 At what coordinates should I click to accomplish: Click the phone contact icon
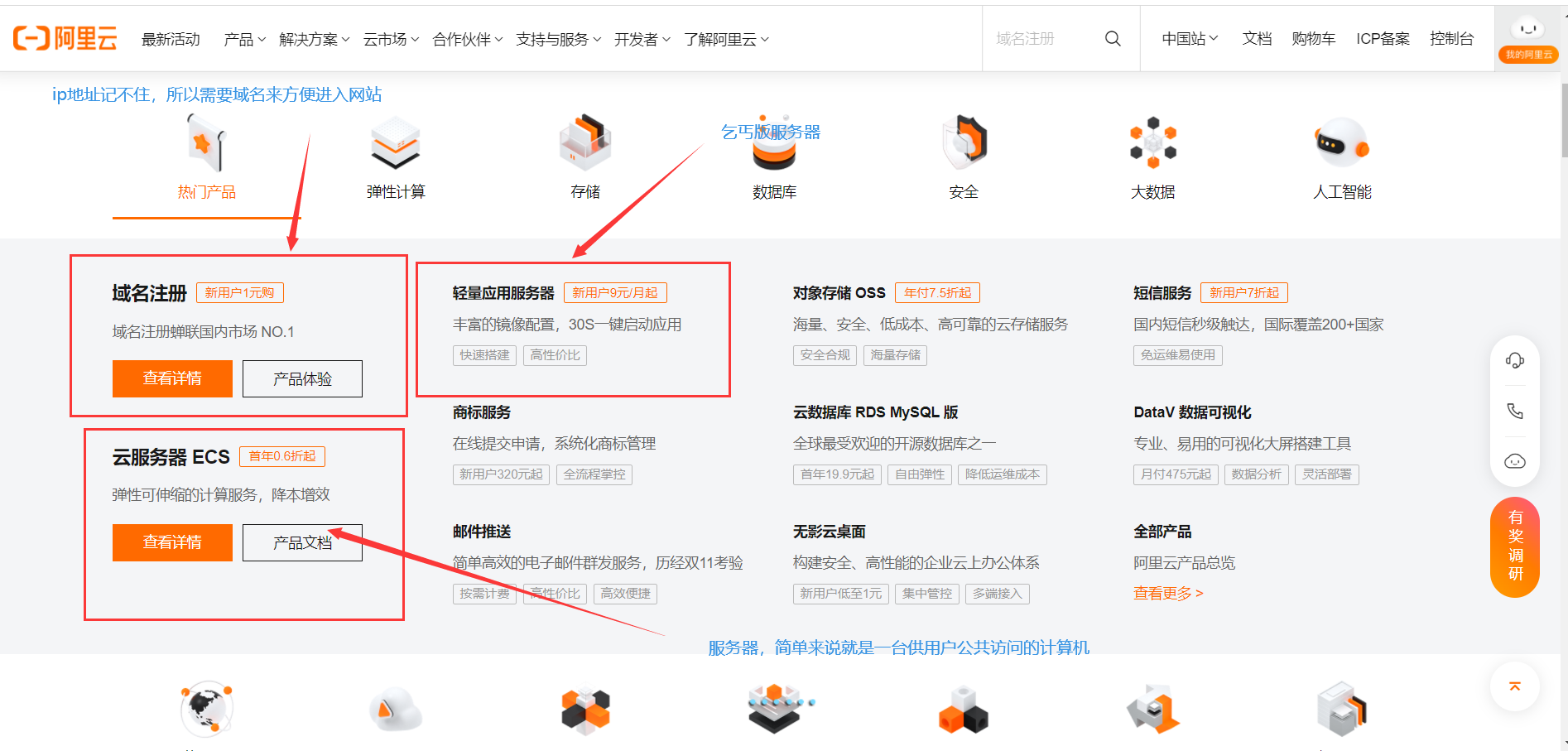coord(1515,411)
